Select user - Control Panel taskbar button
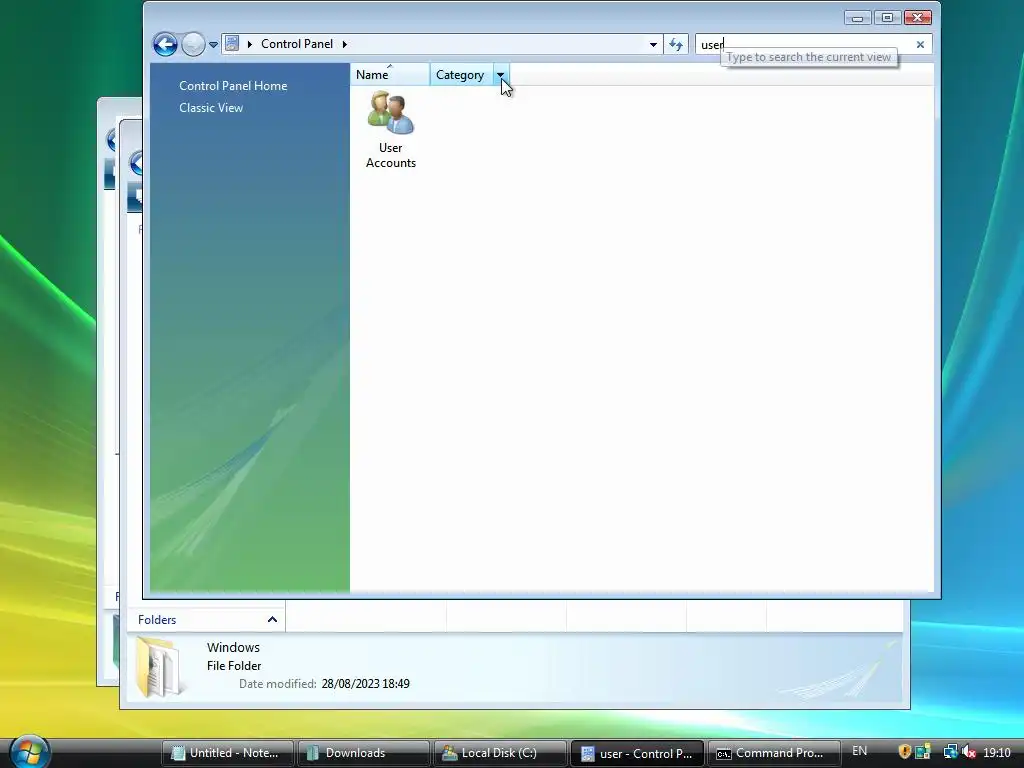This screenshot has height=768, width=1024. [x=637, y=754]
